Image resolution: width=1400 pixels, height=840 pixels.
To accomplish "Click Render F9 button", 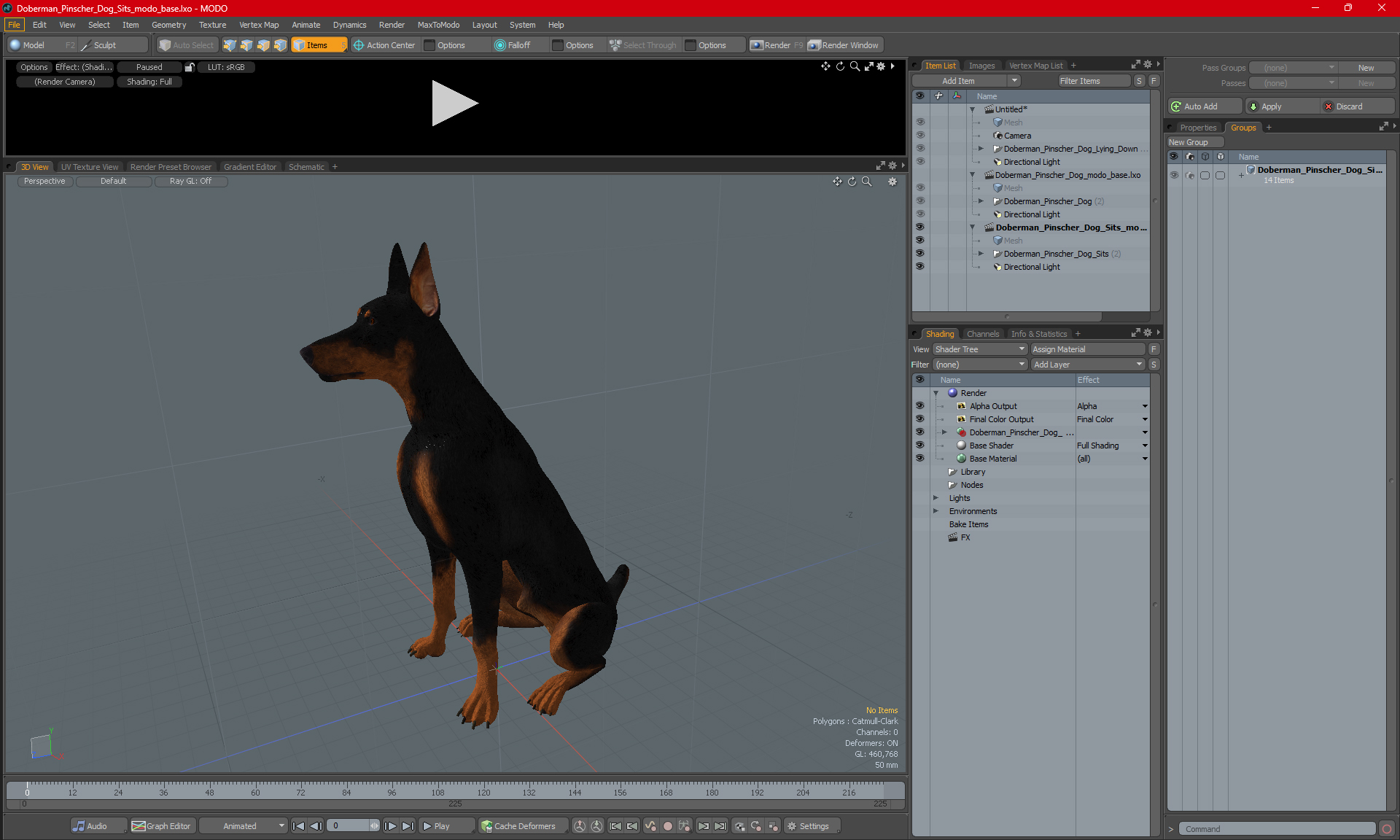I will (x=777, y=45).
